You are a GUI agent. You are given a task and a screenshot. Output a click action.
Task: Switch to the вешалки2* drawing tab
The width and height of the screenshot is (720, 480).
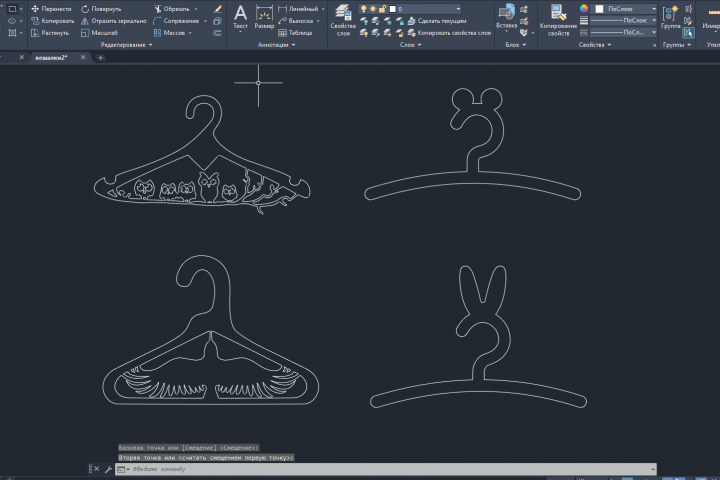tap(51, 57)
